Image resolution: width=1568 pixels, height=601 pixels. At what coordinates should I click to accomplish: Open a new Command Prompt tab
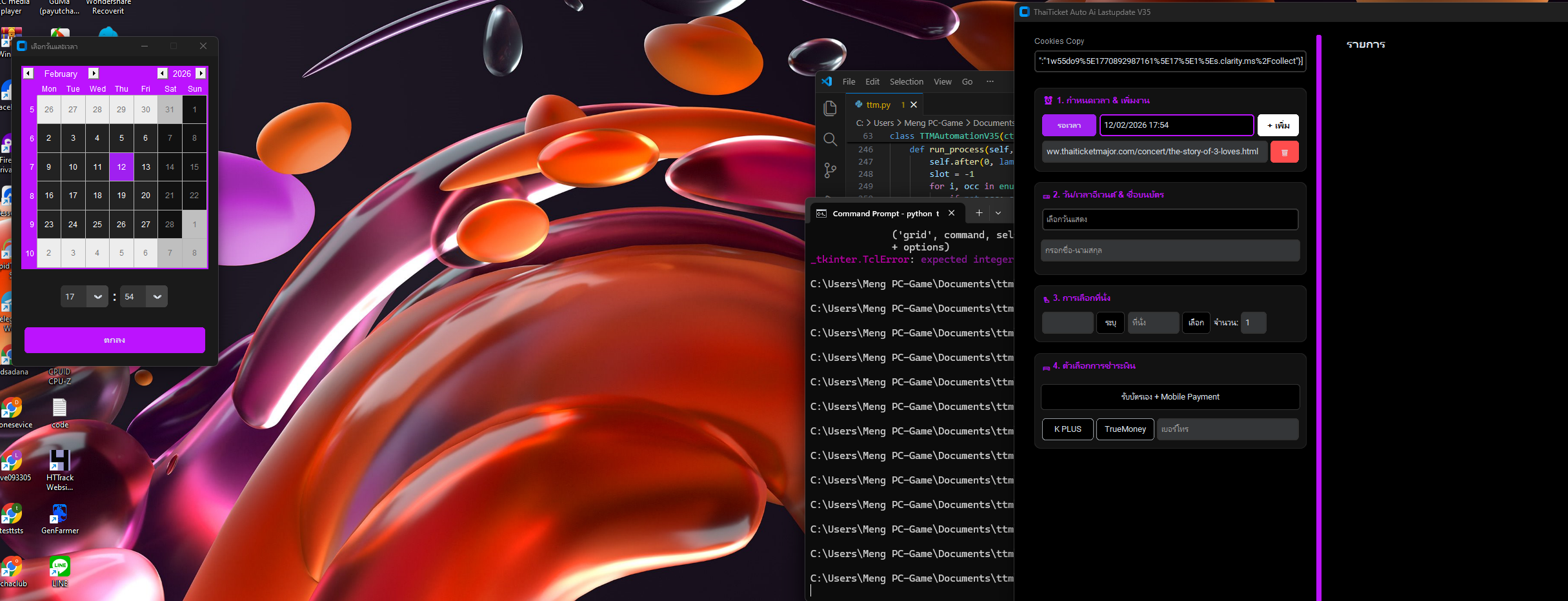click(979, 213)
